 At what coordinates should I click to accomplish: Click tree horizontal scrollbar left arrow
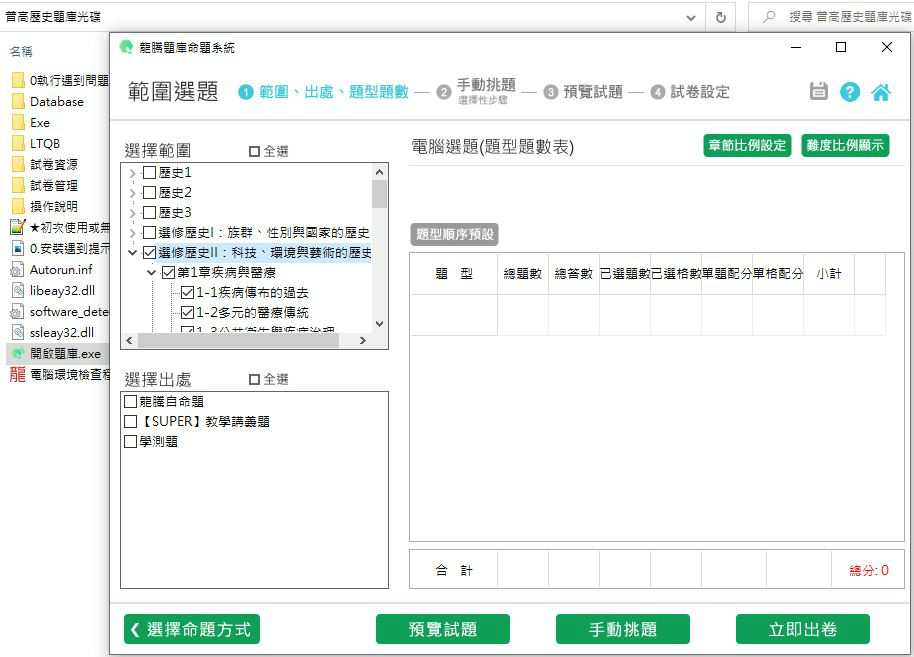coord(129,340)
